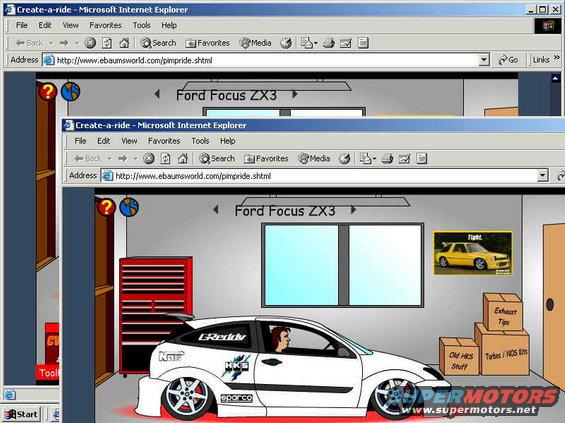Click Home icon in back window toolbar
Viewport: 565px width, 423px height.
click(124, 43)
